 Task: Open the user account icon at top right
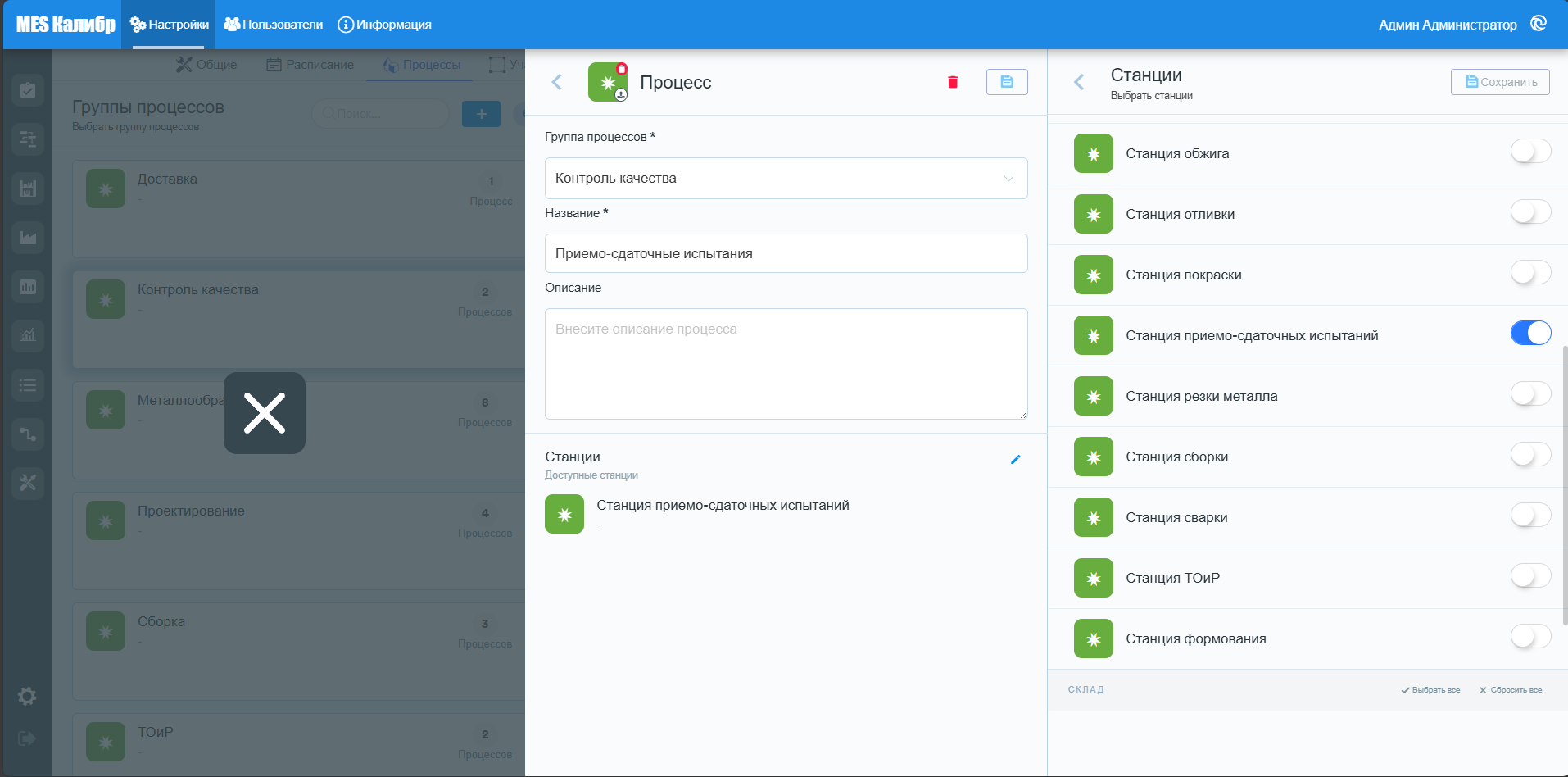point(1539,24)
